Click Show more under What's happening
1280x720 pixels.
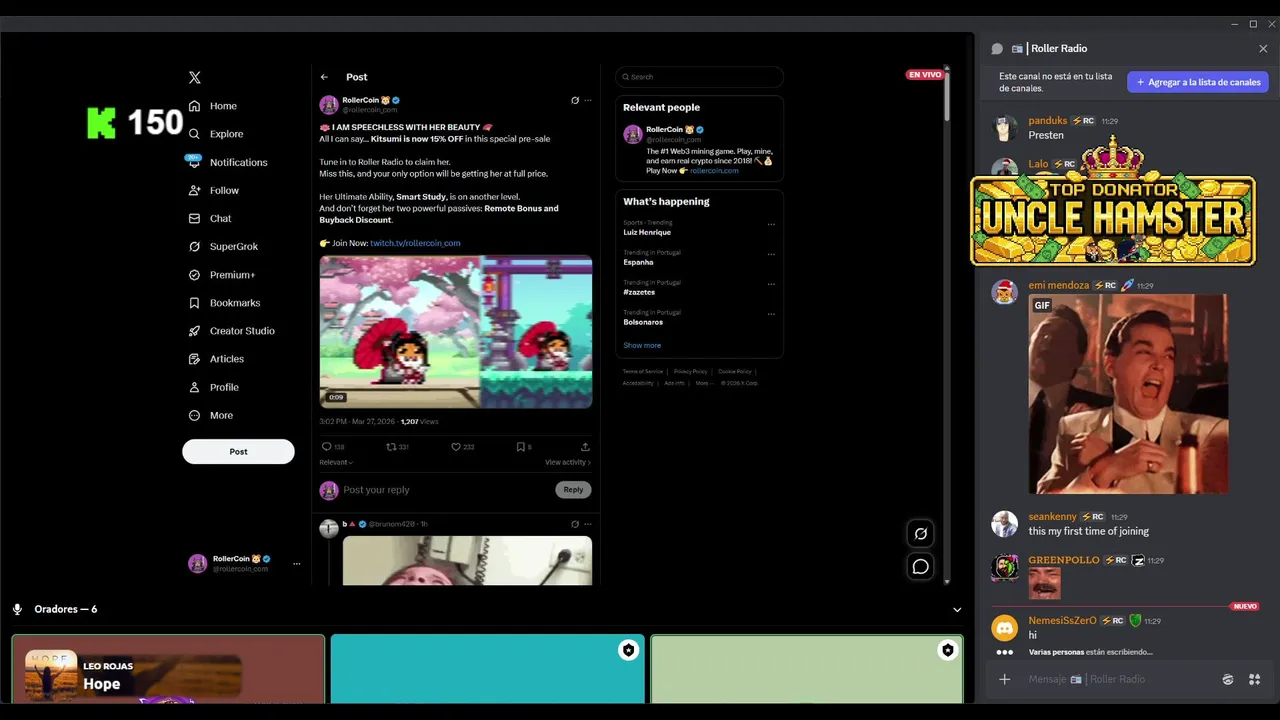click(642, 346)
